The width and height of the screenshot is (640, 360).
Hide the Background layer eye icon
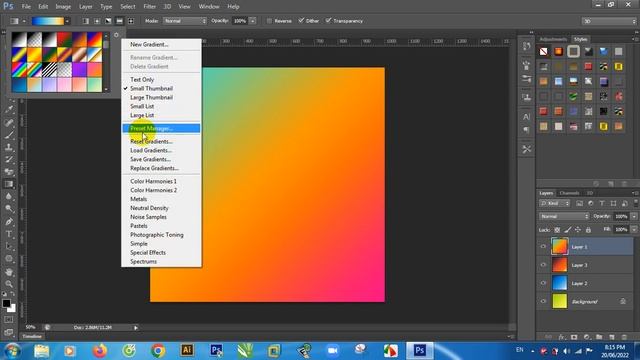tap(543, 301)
